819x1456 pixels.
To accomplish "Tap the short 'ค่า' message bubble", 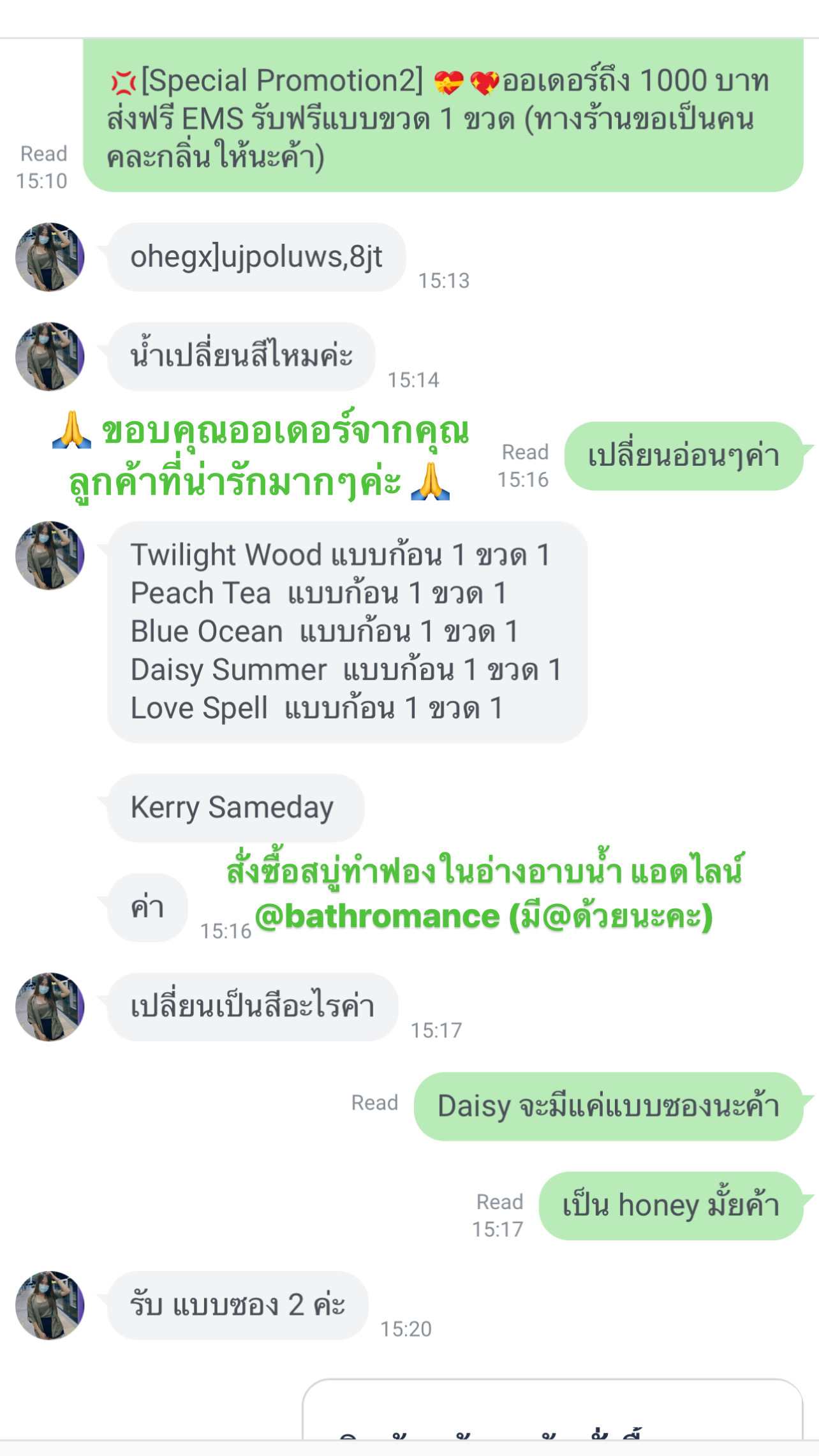I will click(x=147, y=907).
